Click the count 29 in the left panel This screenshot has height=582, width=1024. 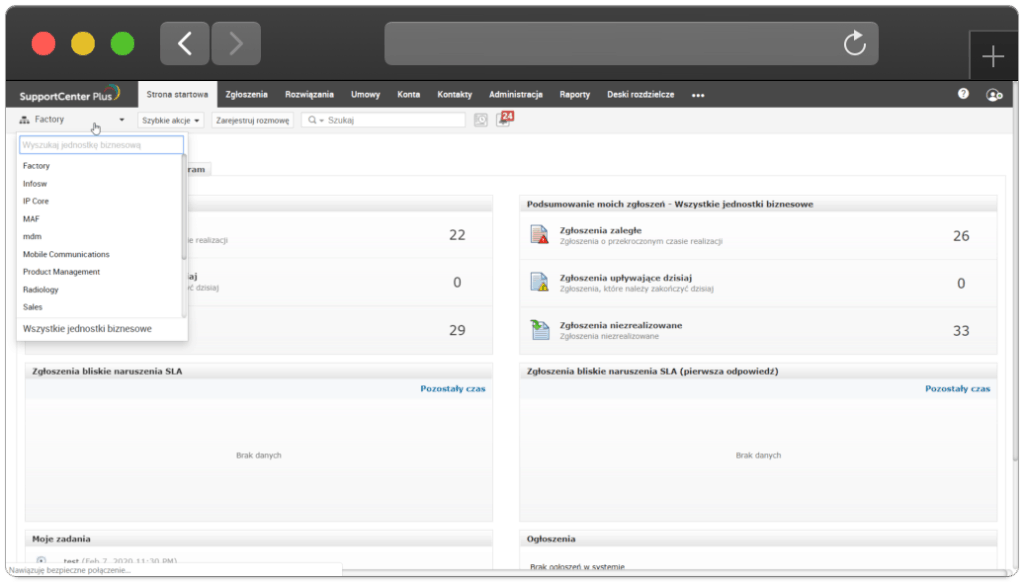[x=457, y=331]
